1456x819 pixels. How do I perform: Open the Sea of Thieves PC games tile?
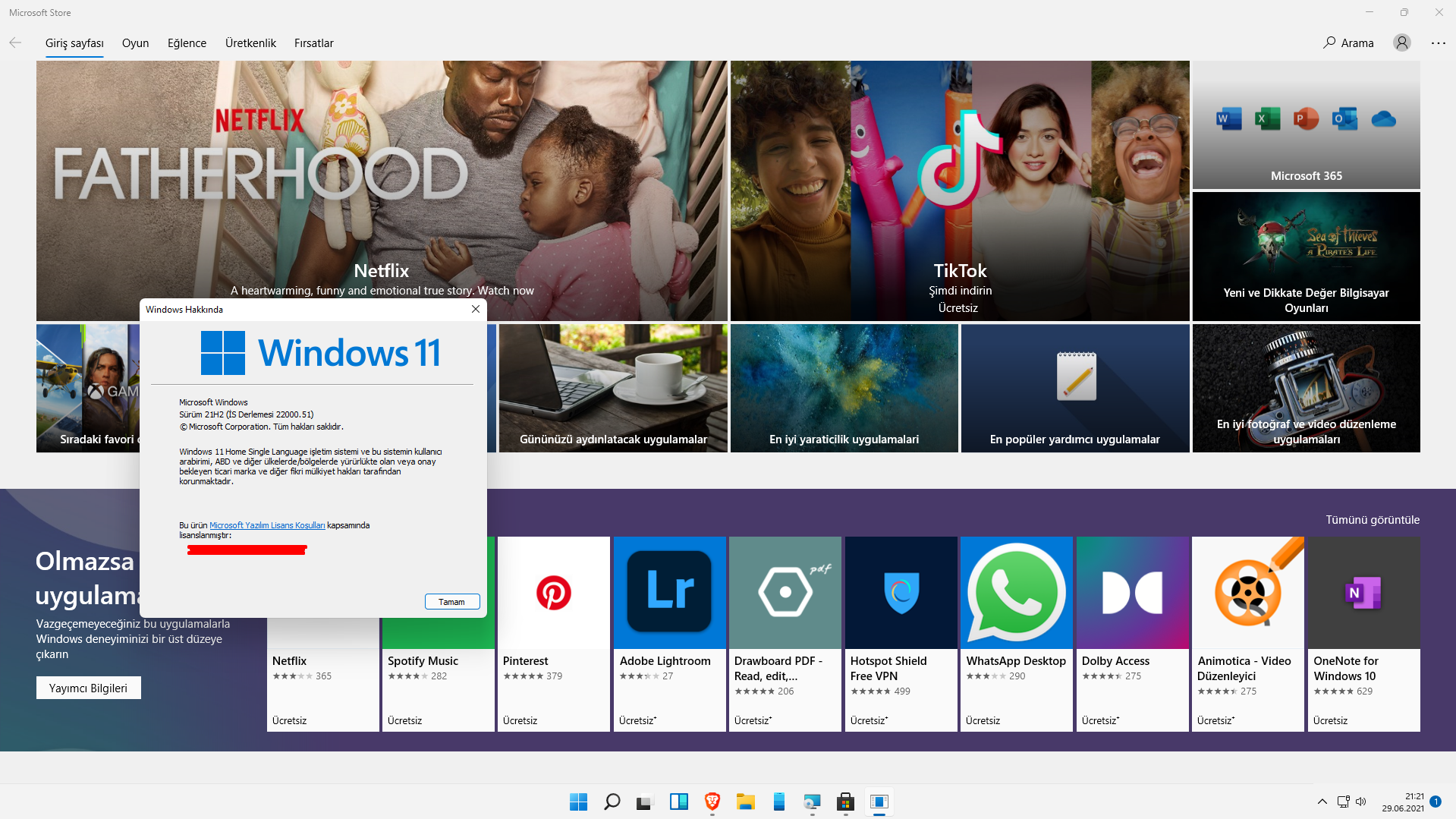pos(1306,257)
